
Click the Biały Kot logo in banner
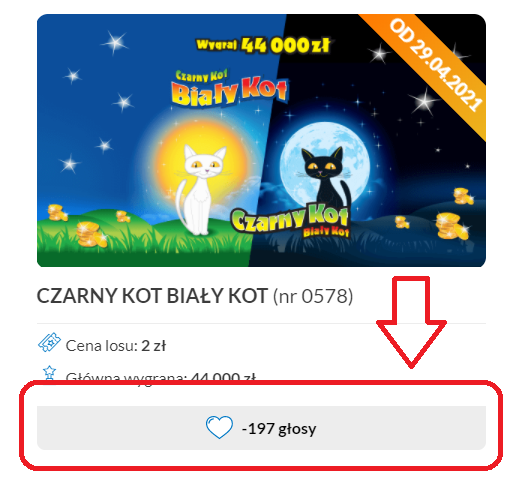229,88
